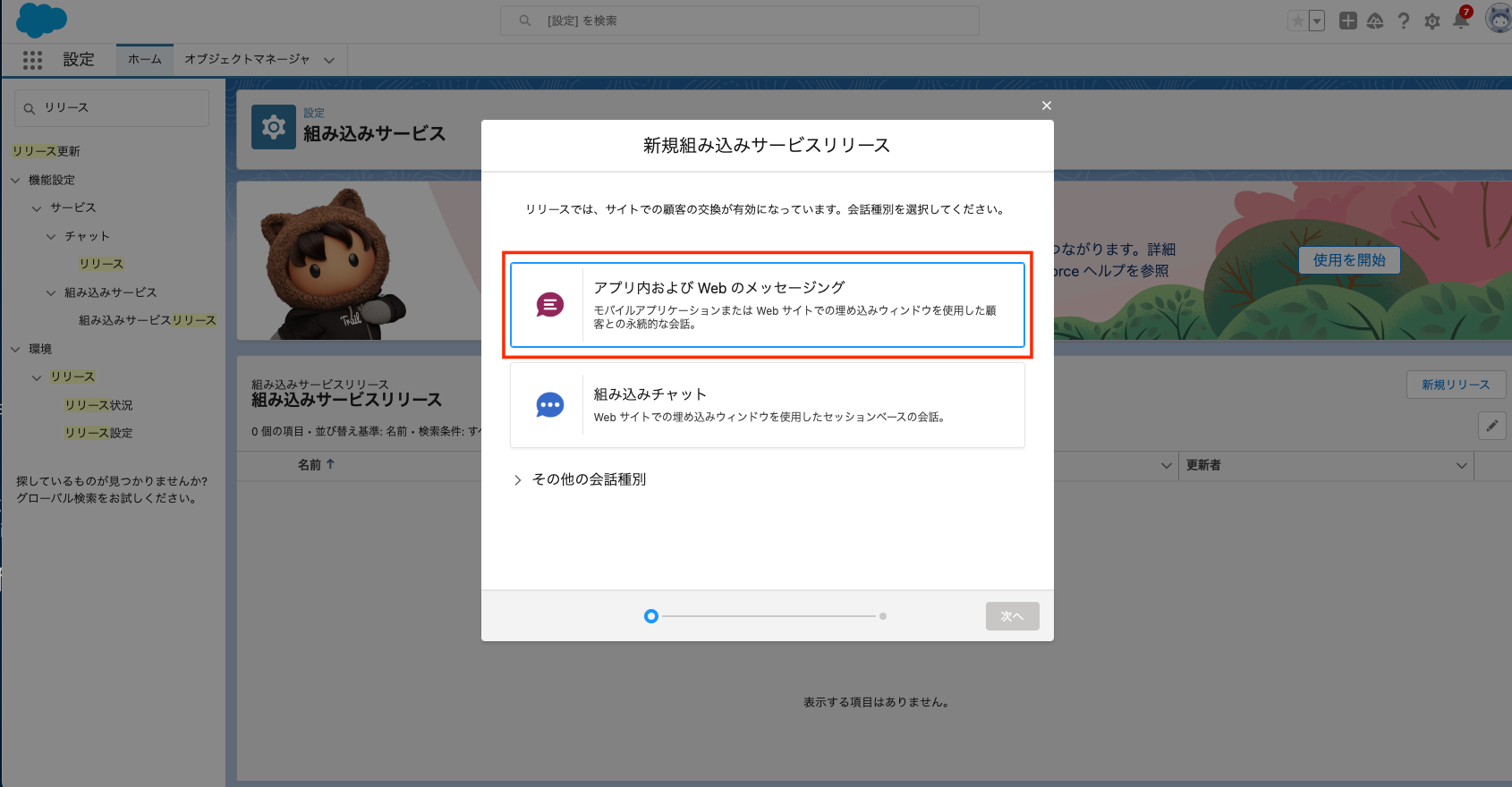
Task: Close the new deployment dialog
Action: coord(1046,106)
